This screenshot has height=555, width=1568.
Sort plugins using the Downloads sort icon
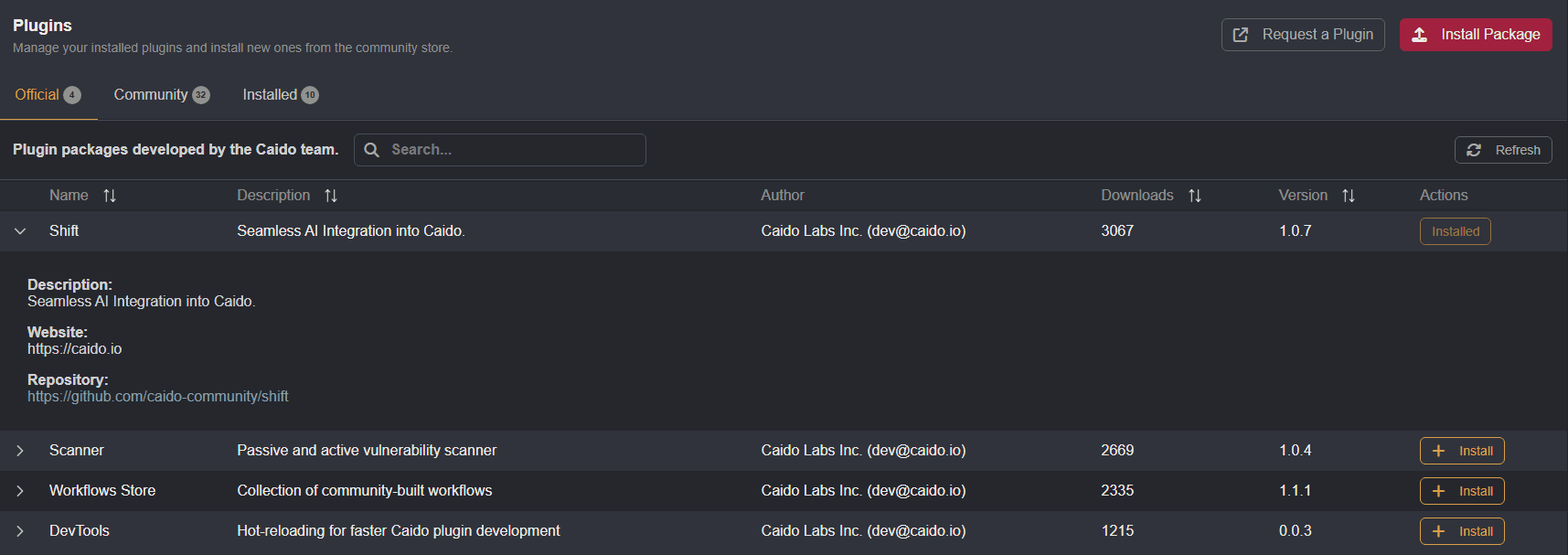1195,195
